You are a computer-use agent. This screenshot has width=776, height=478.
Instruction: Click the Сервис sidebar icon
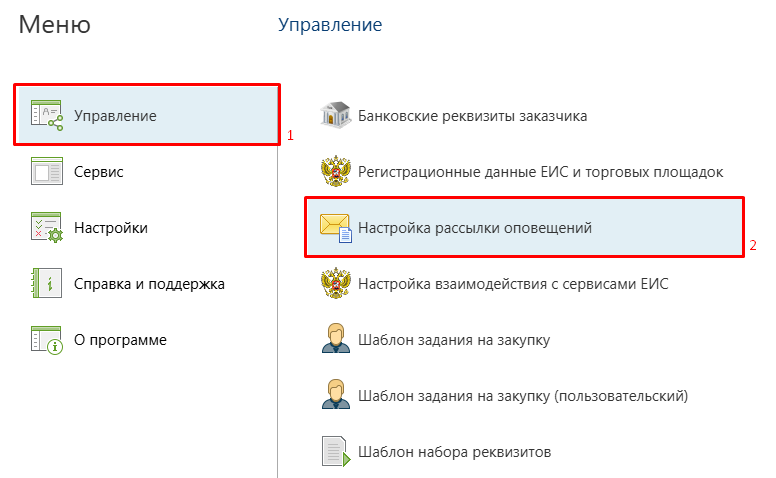click(47, 172)
